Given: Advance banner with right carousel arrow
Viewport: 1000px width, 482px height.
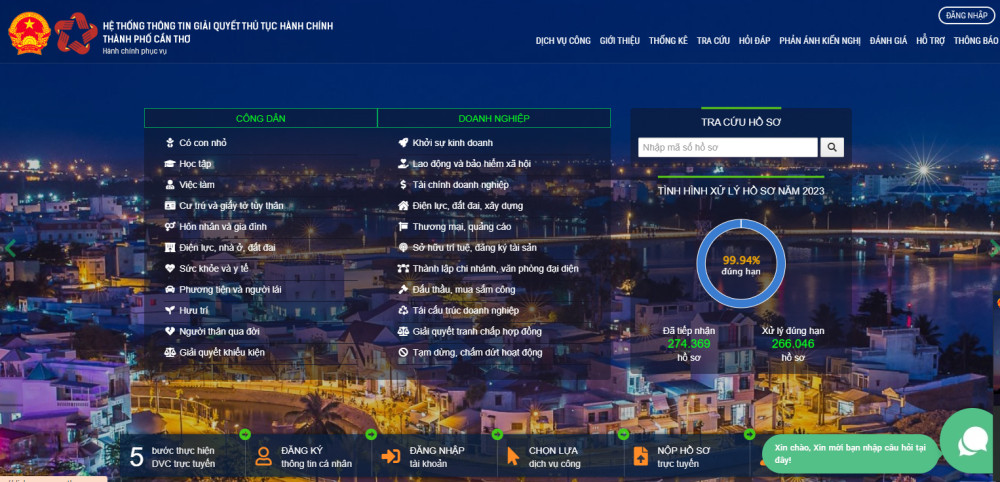Looking at the screenshot, I should pyautogui.click(x=993, y=248).
